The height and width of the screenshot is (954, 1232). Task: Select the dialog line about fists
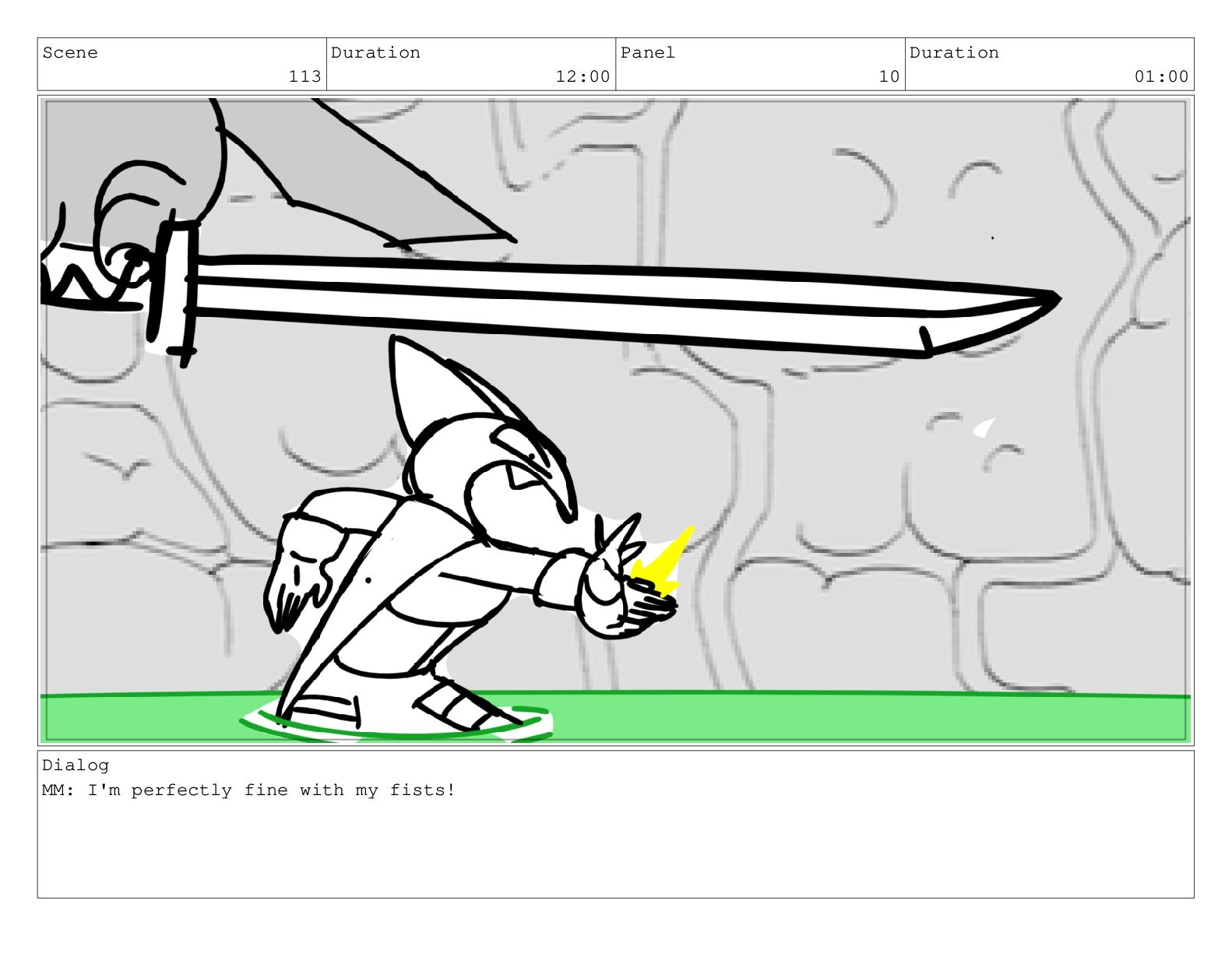248,790
